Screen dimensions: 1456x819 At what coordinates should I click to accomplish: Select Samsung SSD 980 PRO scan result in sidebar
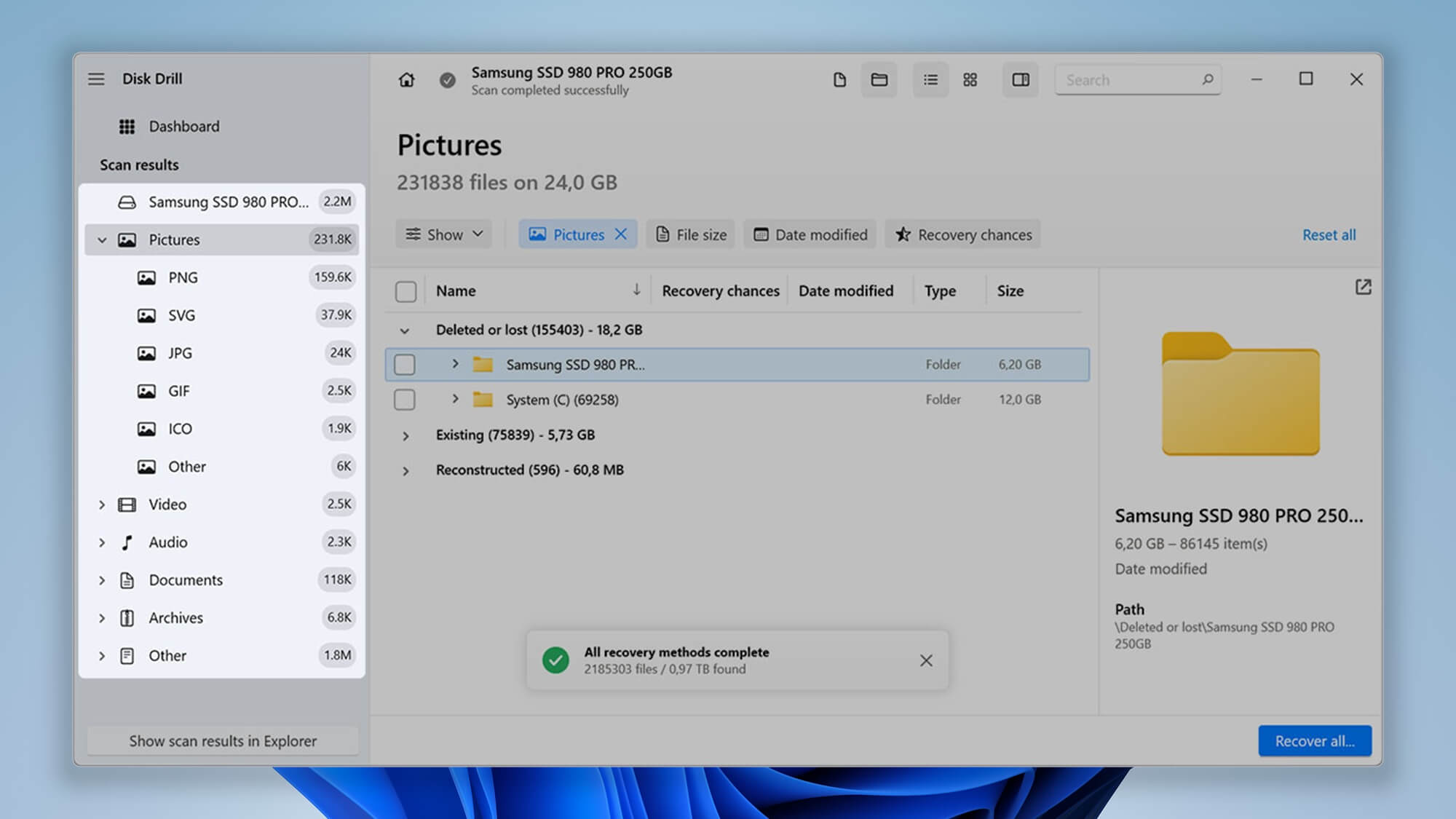pyautogui.click(x=222, y=202)
